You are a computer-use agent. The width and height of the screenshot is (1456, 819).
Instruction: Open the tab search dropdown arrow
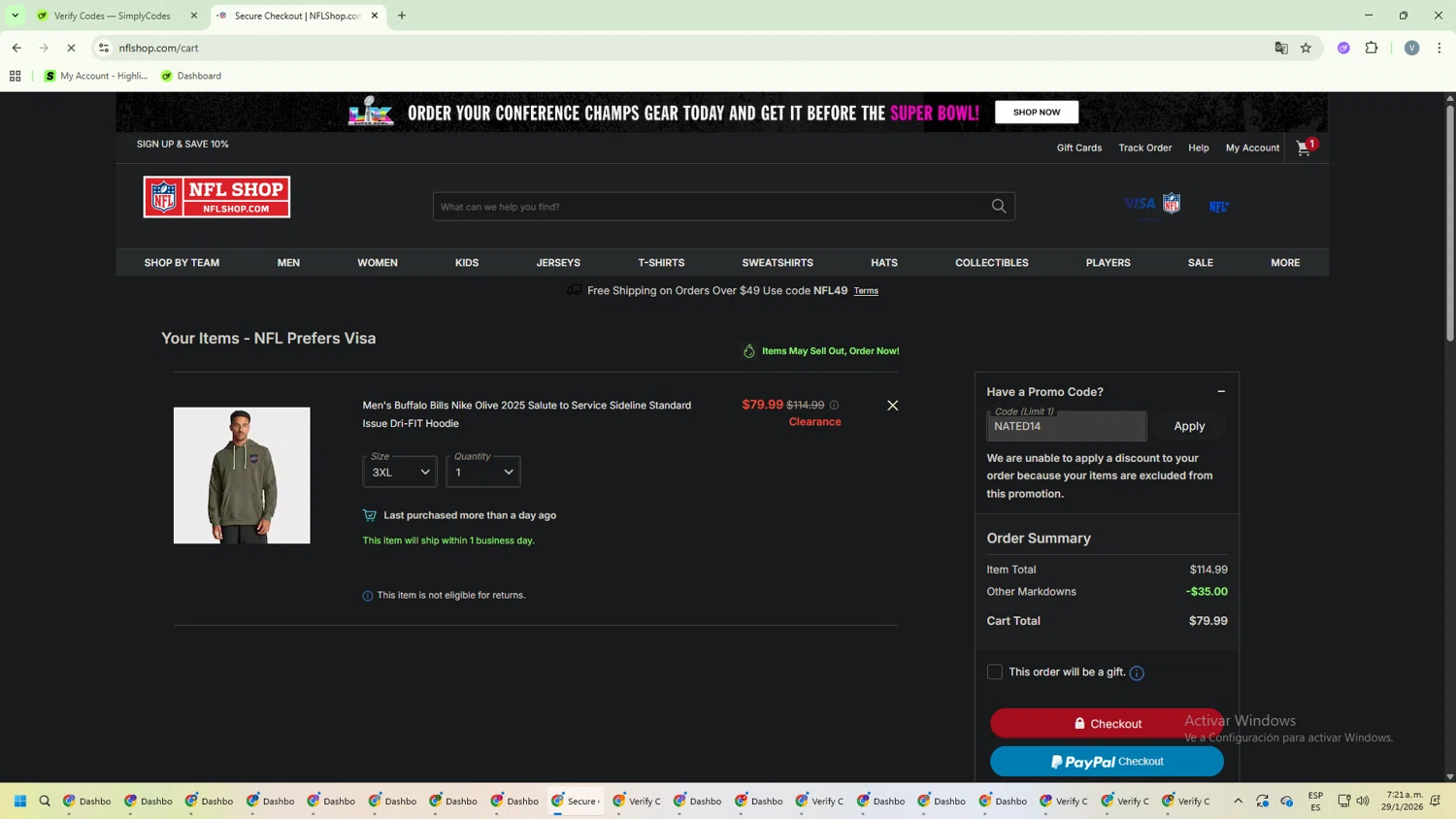tap(15, 16)
